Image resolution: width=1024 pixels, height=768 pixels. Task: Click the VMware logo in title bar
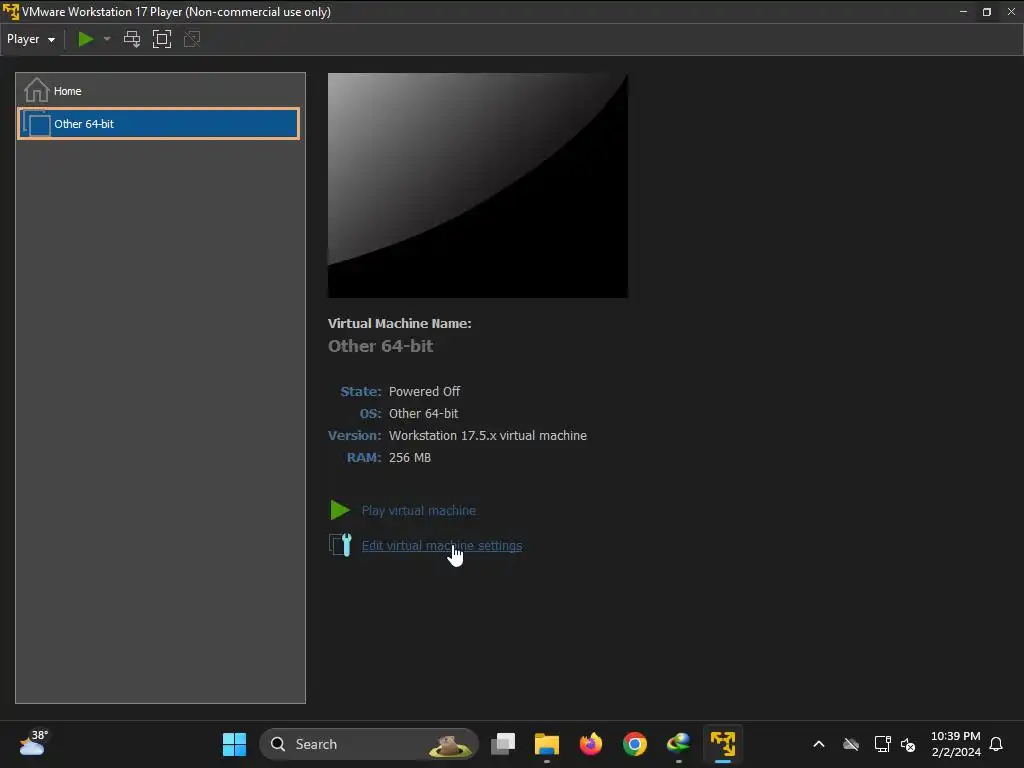coord(11,12)
